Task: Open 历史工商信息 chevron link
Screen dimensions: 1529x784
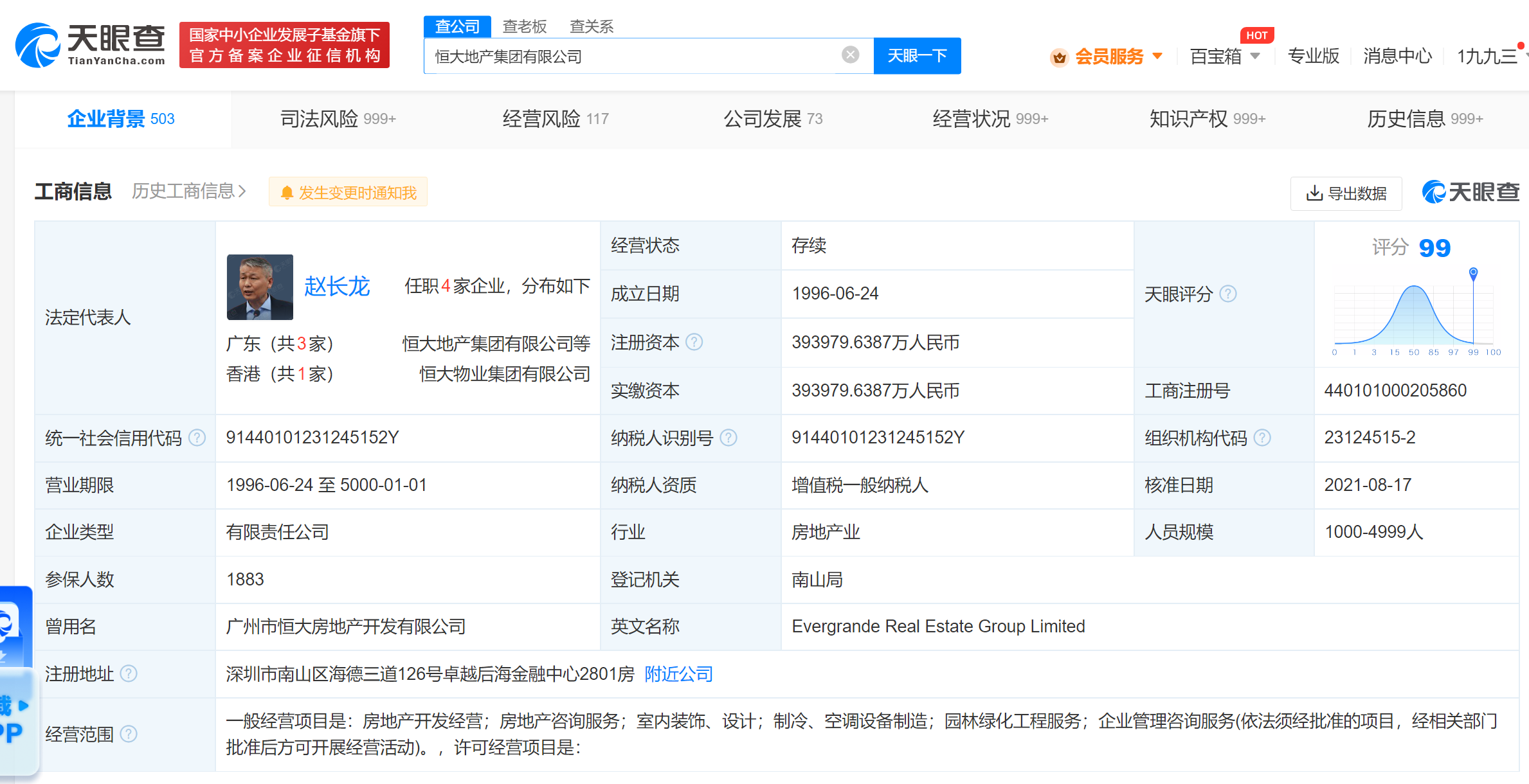Action: tap(189, 192)
